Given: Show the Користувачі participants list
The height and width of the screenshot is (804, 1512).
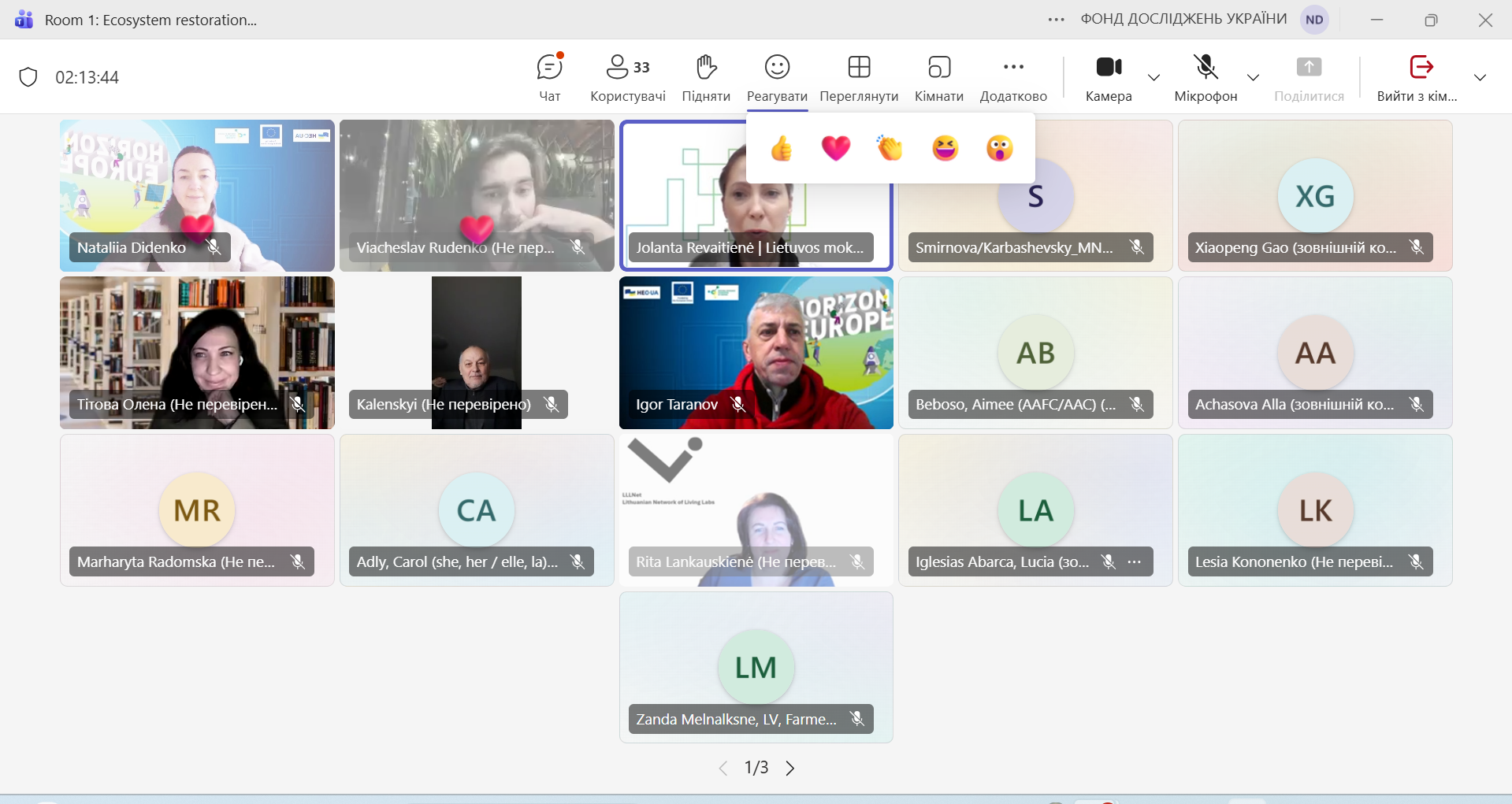Looking at the screenshot, I should [627, 77].
